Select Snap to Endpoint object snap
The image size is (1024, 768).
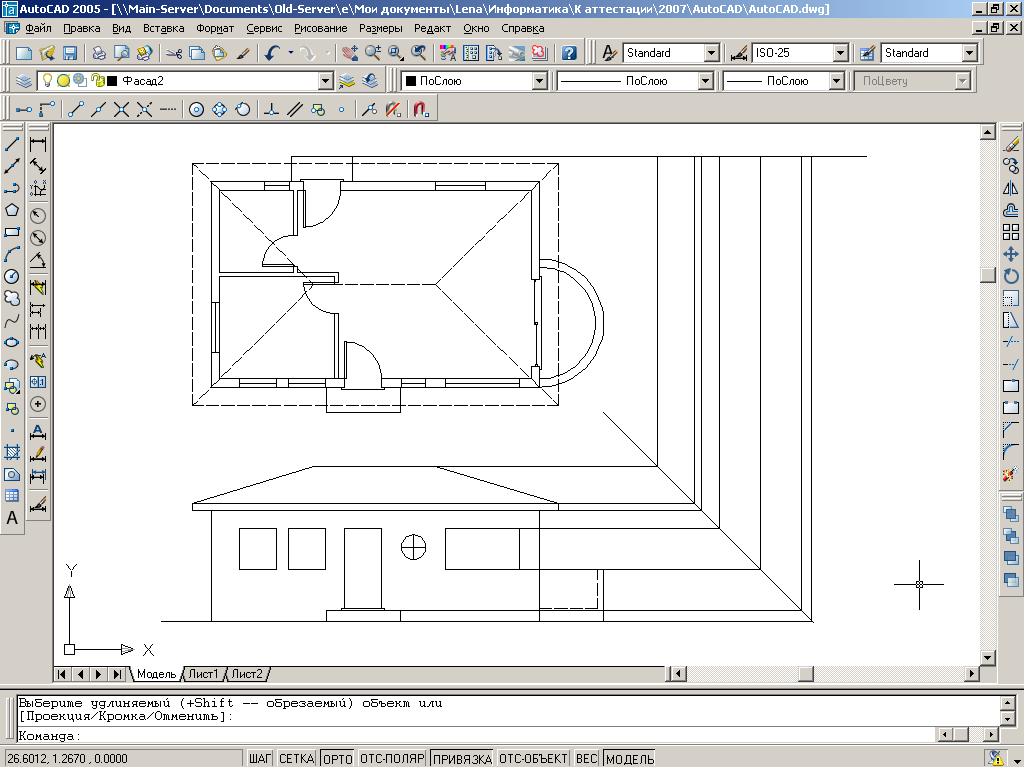pos(76,109)
